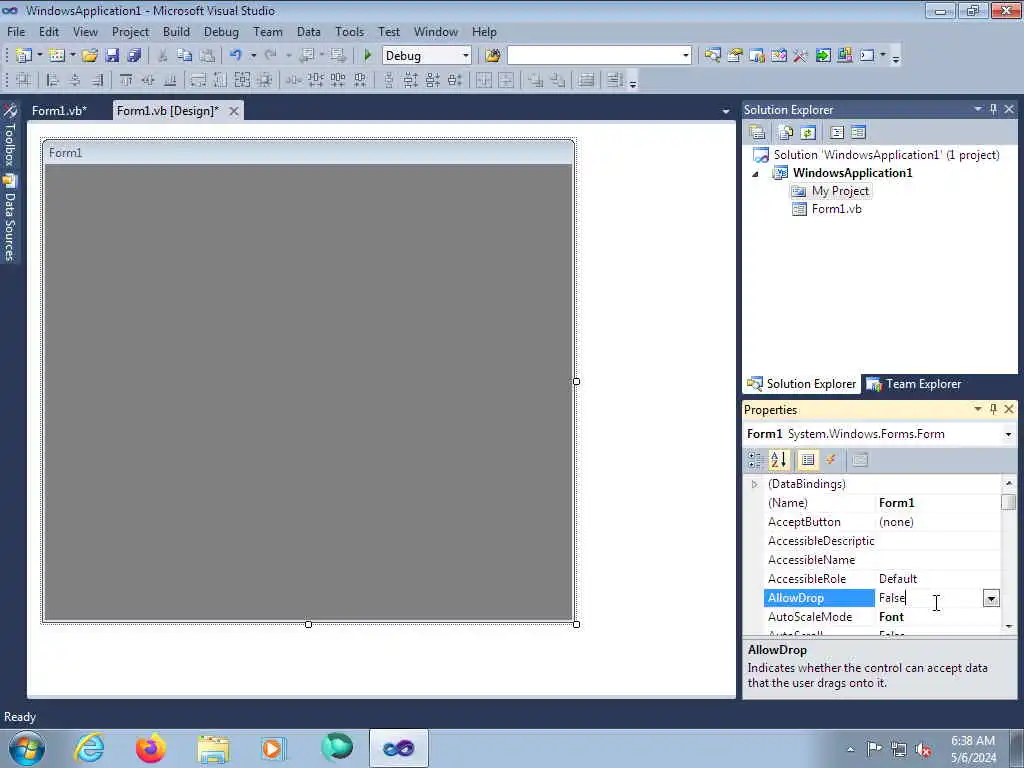Click the Open File folder icon
This screenshot has height=768, width=1024.
[x=89, y=56]
